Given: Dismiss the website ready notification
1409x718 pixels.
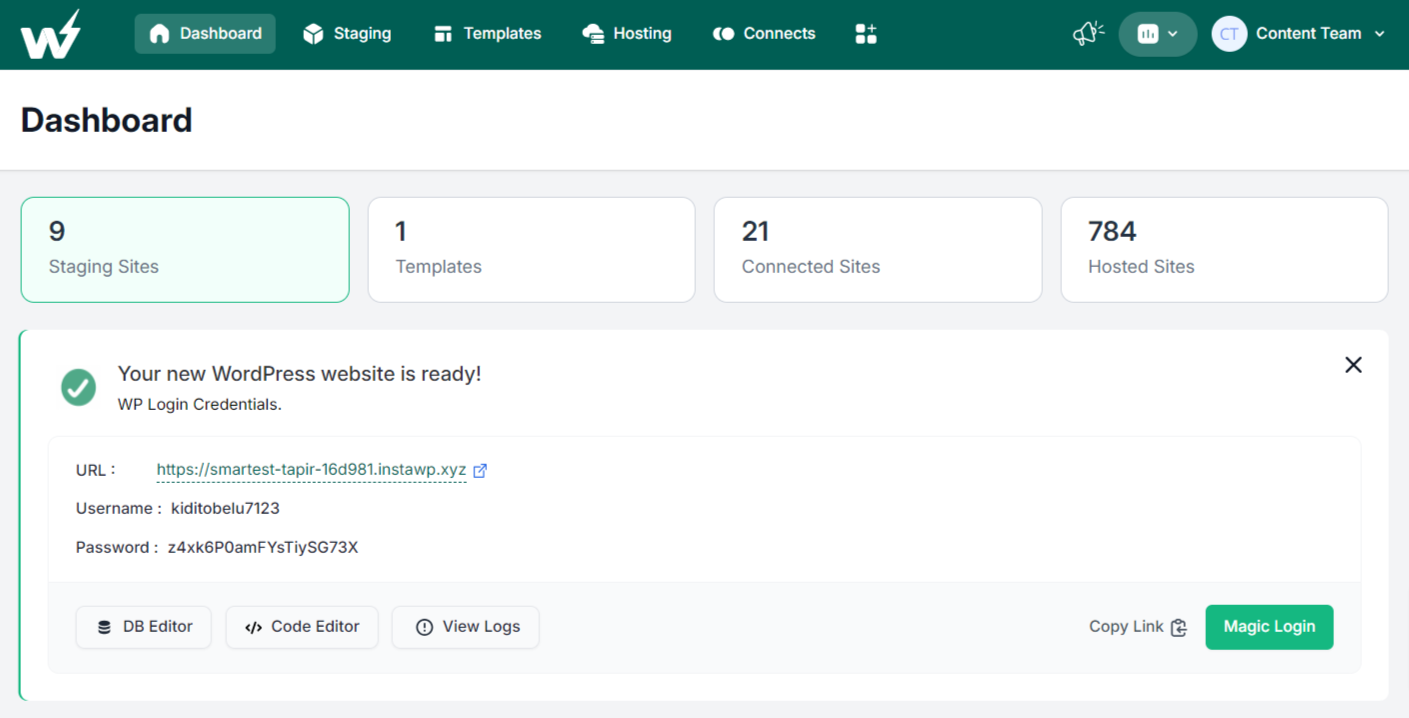Looking at the screenshot, I should (1353, 365).
